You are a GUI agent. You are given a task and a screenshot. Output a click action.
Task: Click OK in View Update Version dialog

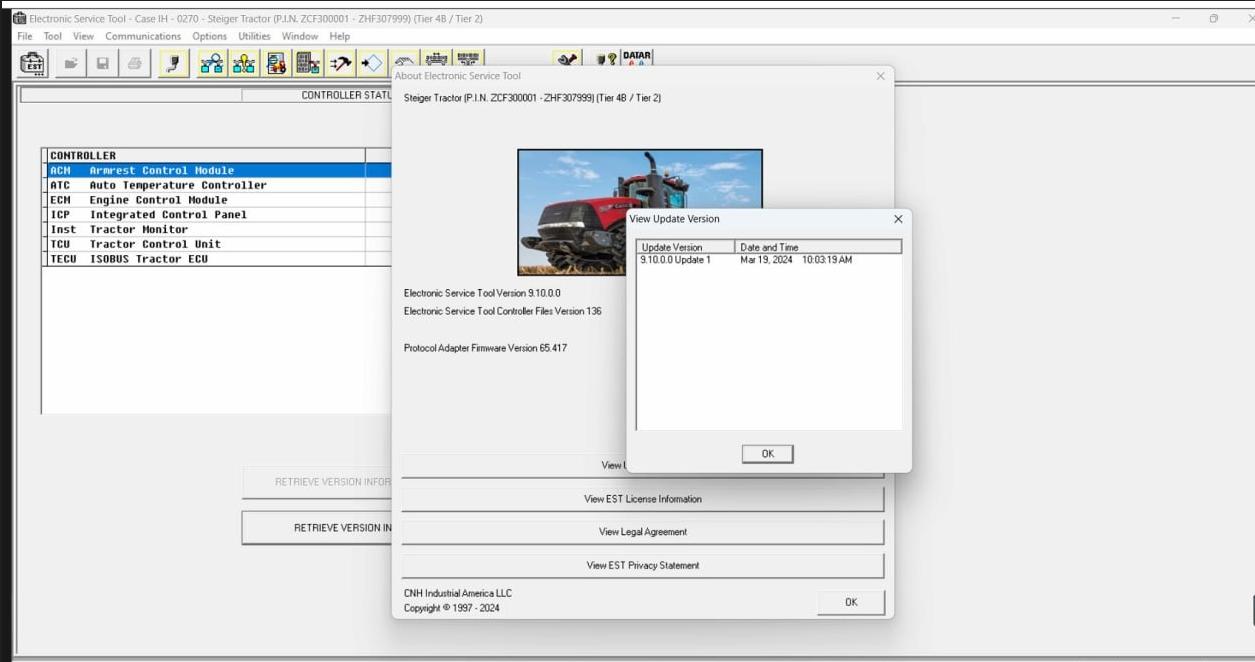(768, 454)
